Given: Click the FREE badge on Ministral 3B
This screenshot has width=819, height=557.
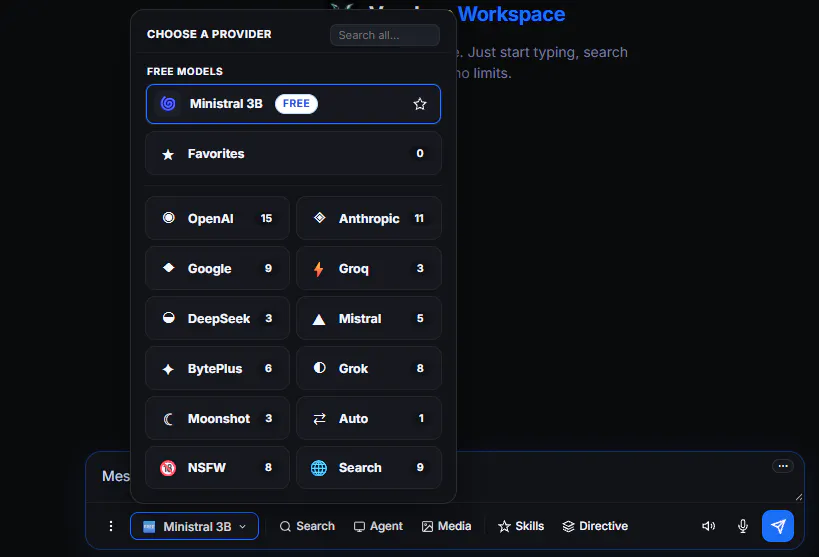Looking at the screenshot, I should 296,103.
